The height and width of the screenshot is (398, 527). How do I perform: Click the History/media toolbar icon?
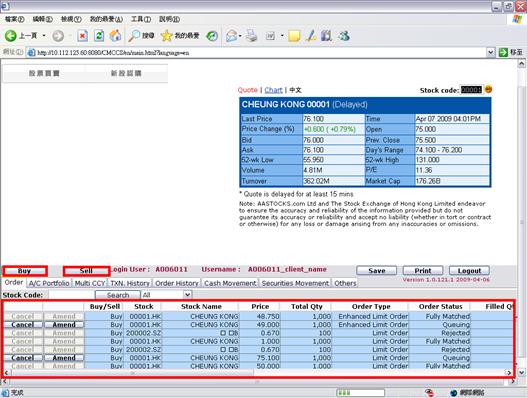click(212, 36)
